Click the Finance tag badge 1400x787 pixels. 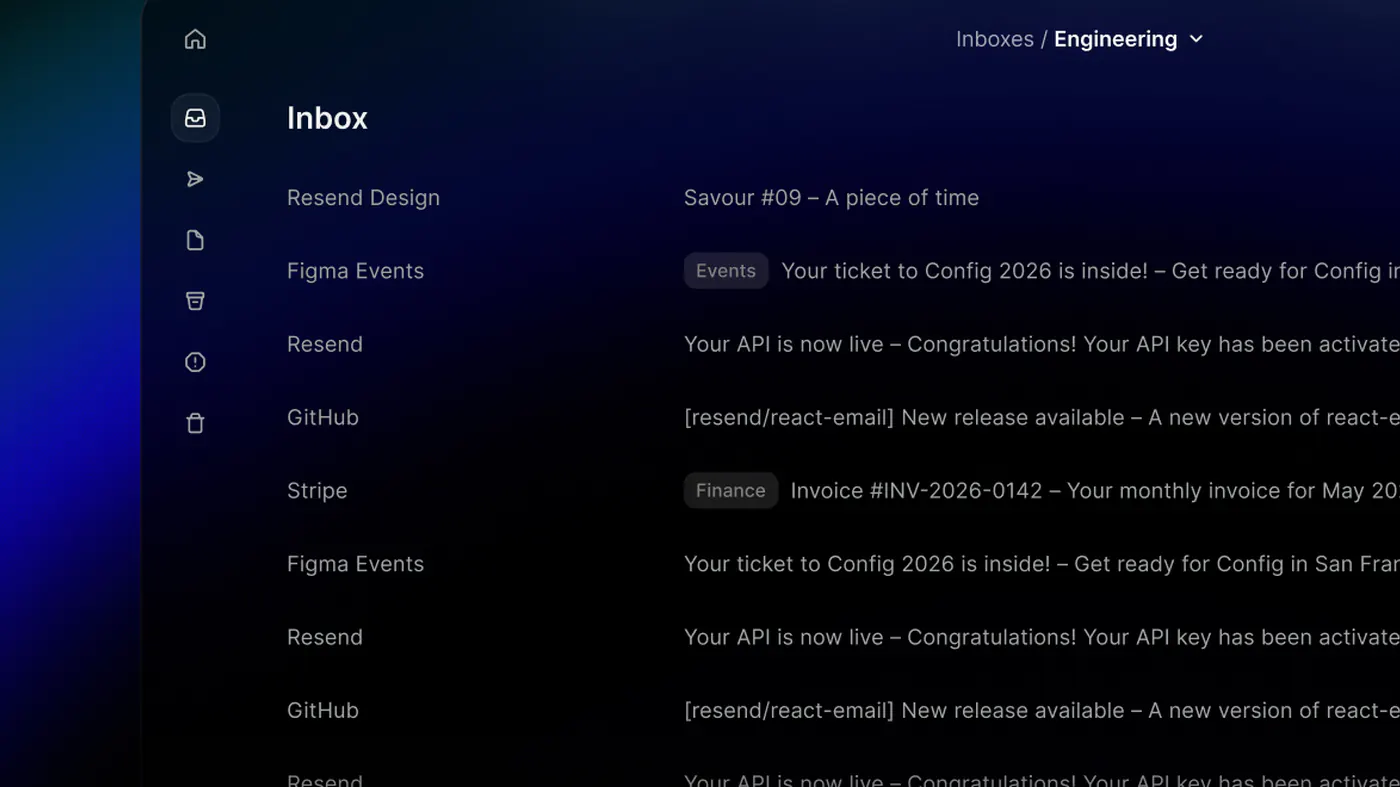click(x=731, y=491)
